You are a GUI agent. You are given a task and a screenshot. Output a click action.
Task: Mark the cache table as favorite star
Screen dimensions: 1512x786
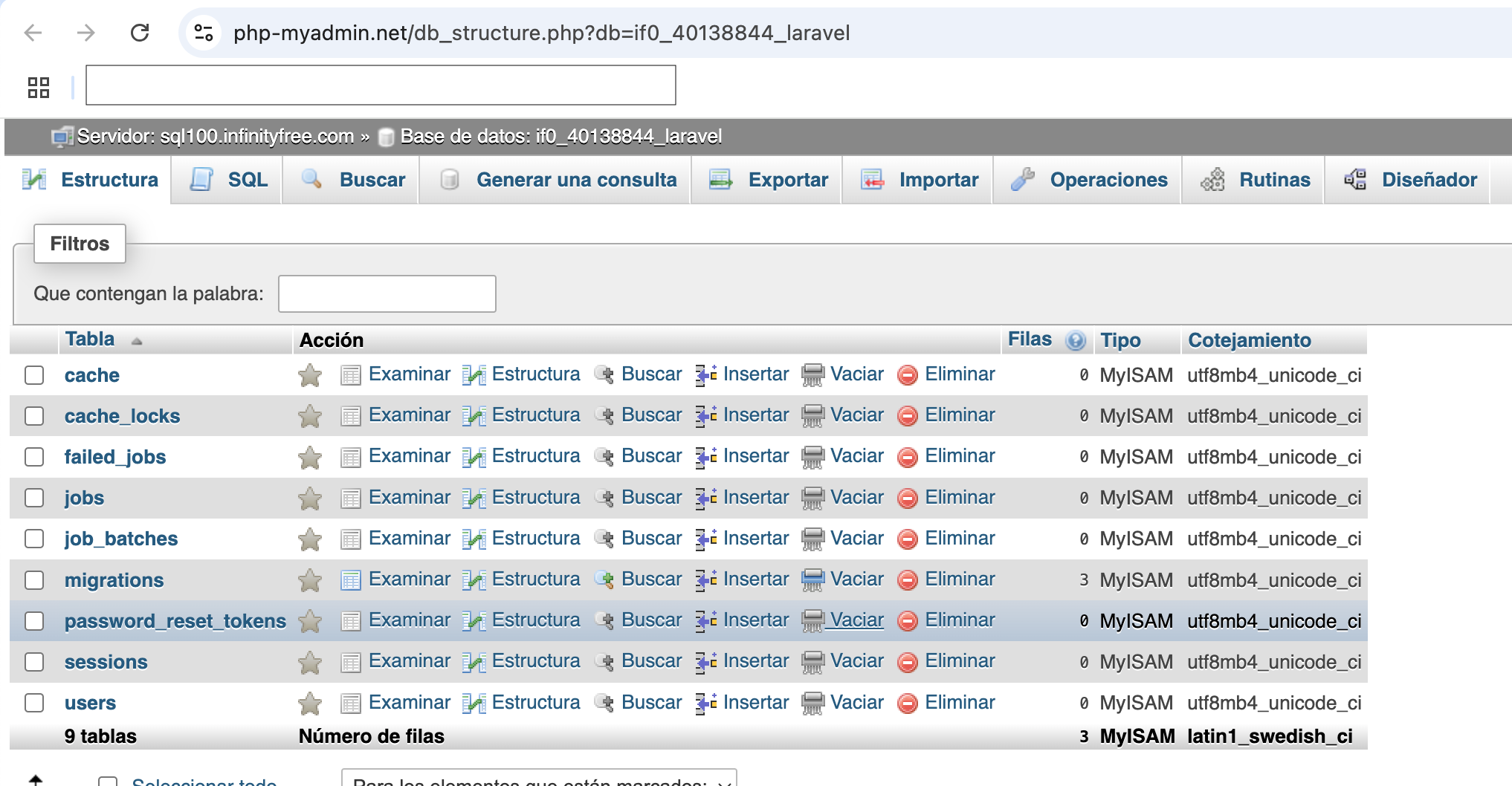310,375
